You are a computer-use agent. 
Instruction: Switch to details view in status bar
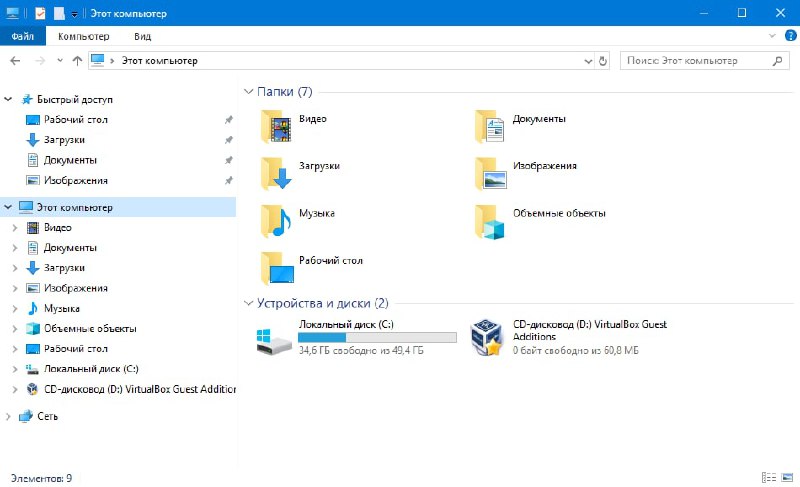pyautogui.click(x=768, y=477)
